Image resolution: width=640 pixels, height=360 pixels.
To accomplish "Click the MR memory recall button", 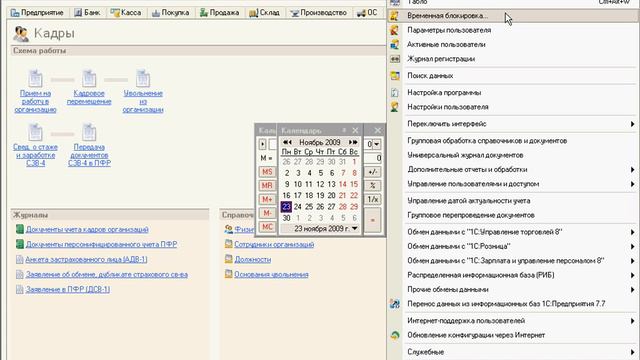I will pyautogui.click(x=267, y=186).
